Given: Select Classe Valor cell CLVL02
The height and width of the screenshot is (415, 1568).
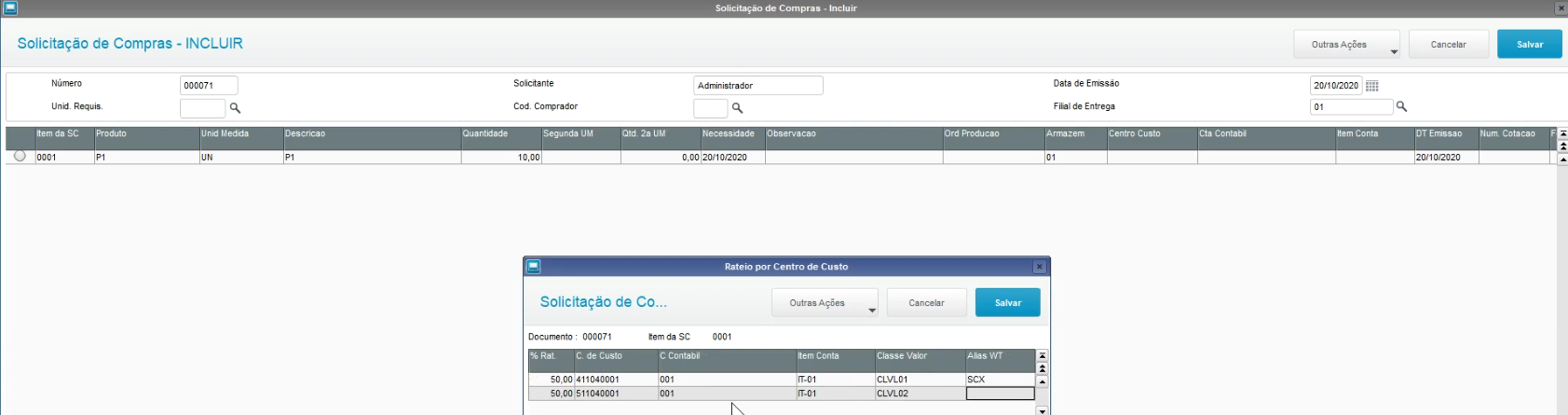Looking at the screenshot, I should (x=920, y=394).
